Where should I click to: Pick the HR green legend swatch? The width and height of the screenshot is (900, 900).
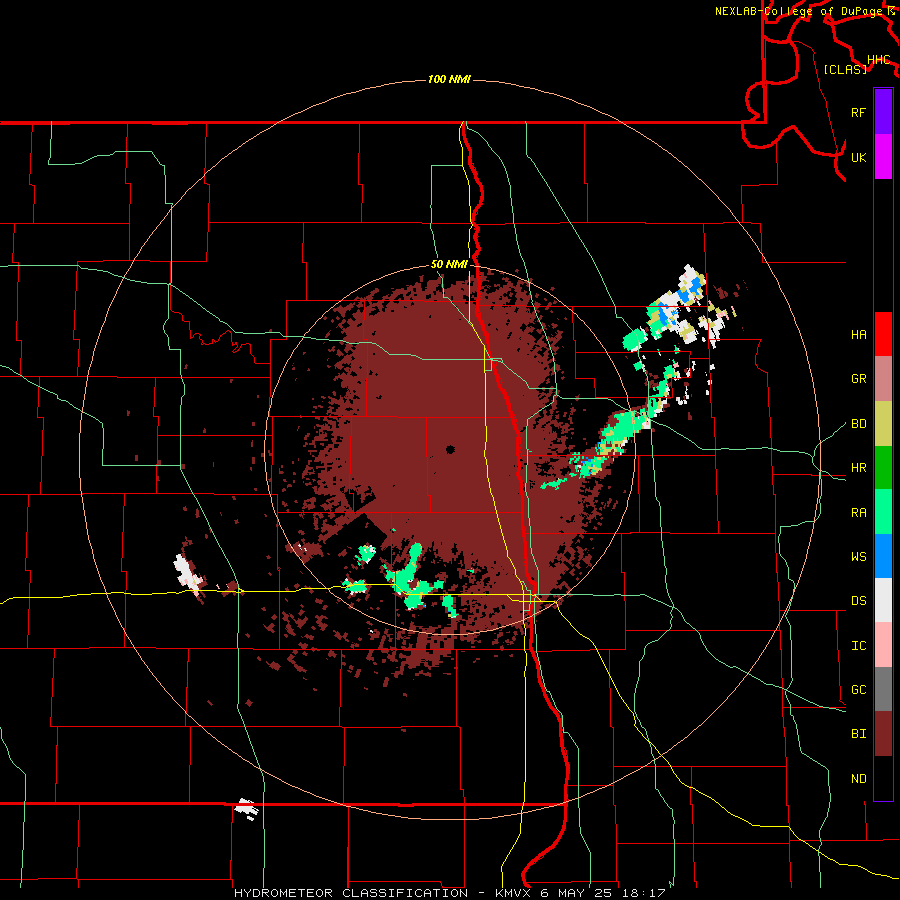[883, 468]
